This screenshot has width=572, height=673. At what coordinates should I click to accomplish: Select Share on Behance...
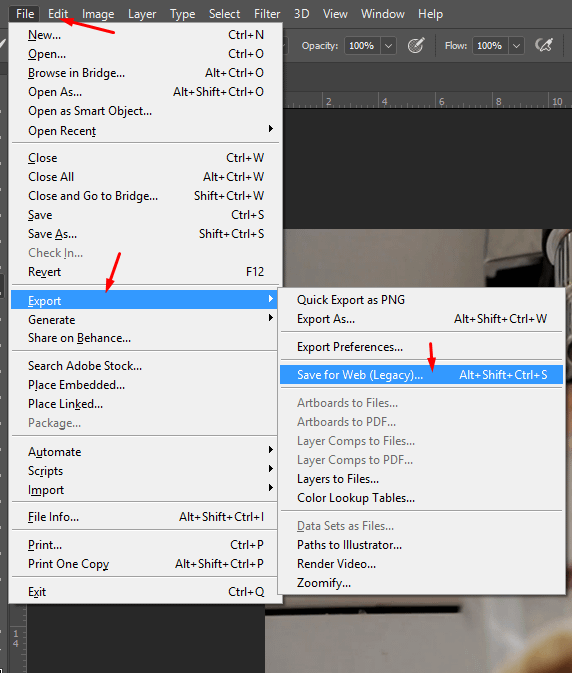click(146, 338)
